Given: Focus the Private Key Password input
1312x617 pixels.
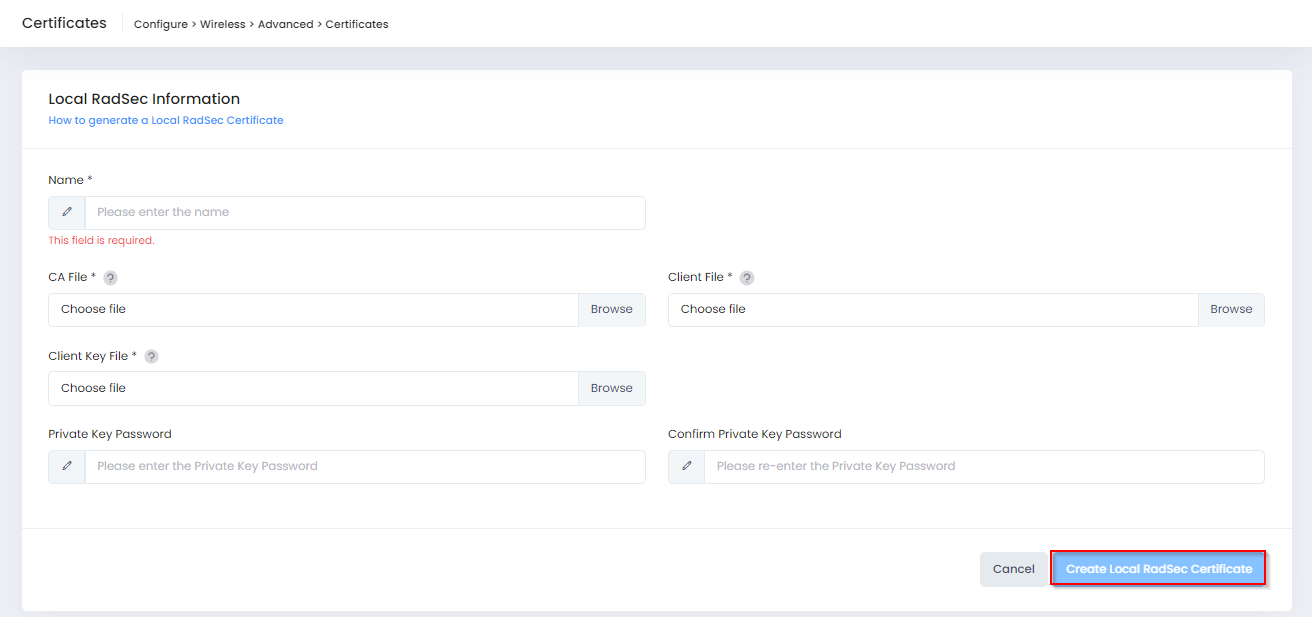Looking at the screenshot, I should point(365,467).
